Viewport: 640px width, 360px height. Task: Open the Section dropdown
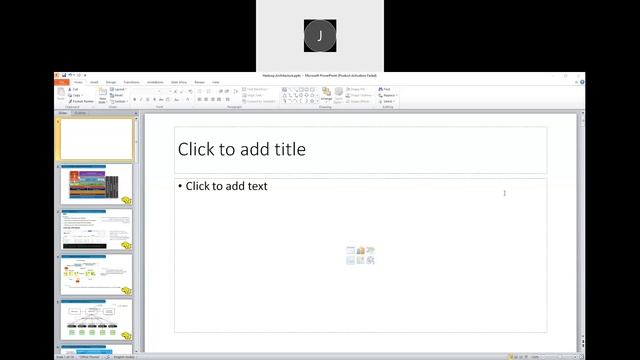point(119,102)
